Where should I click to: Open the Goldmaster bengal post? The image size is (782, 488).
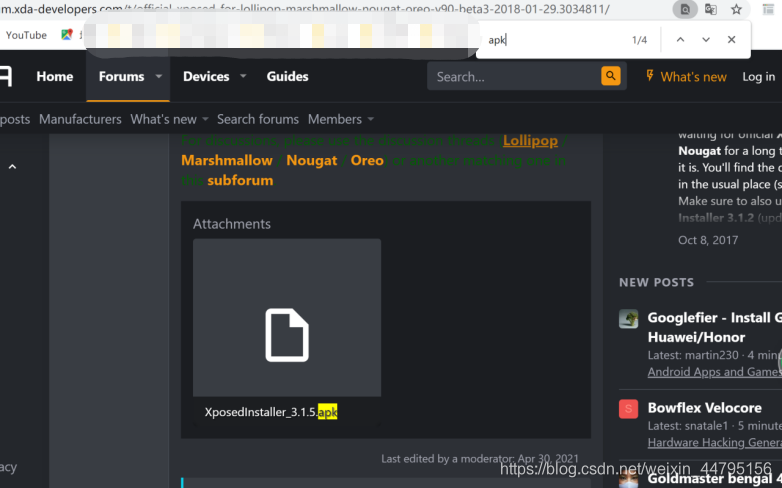tap(714, 480)
